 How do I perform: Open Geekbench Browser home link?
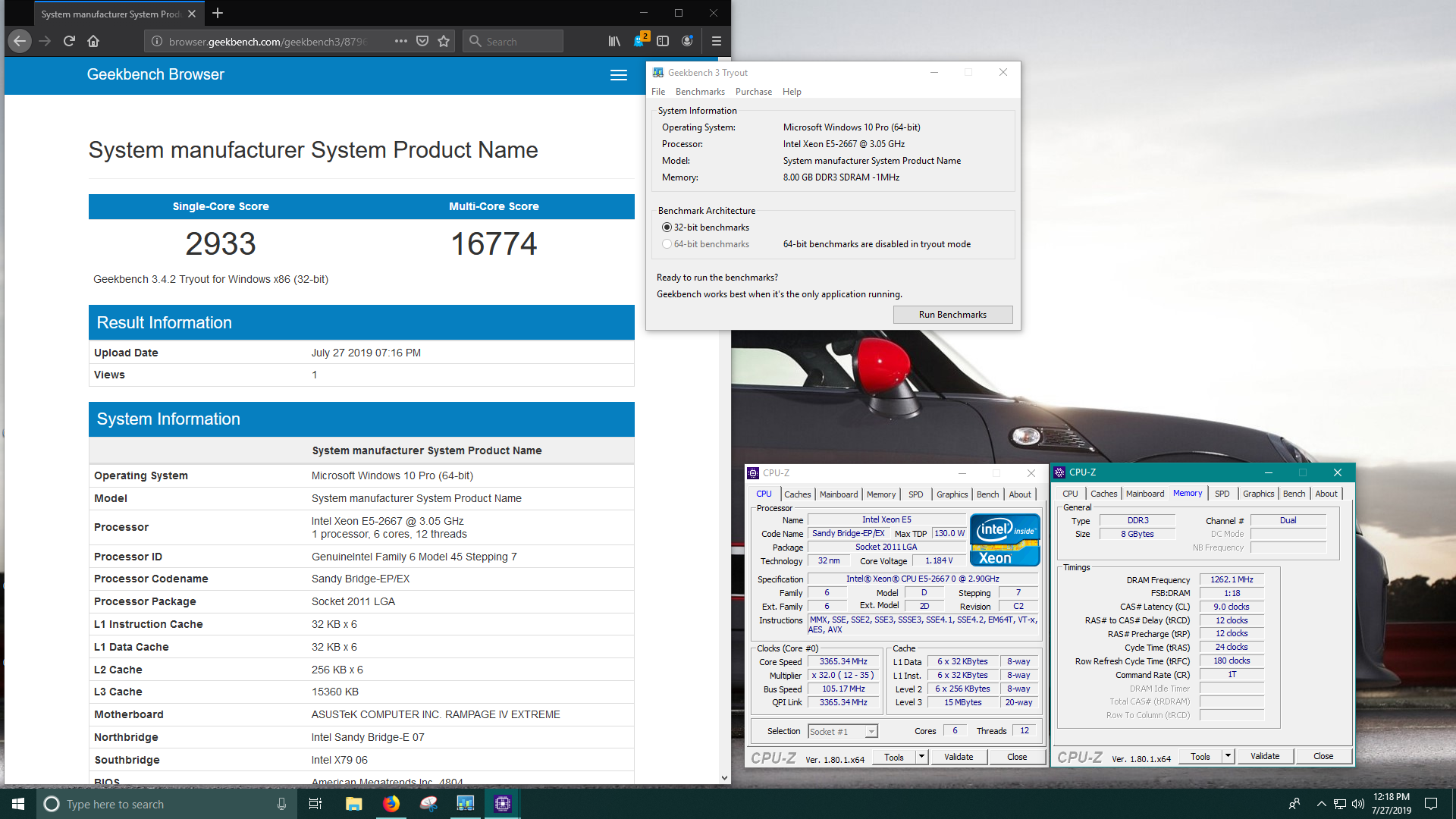coord(155,74)
